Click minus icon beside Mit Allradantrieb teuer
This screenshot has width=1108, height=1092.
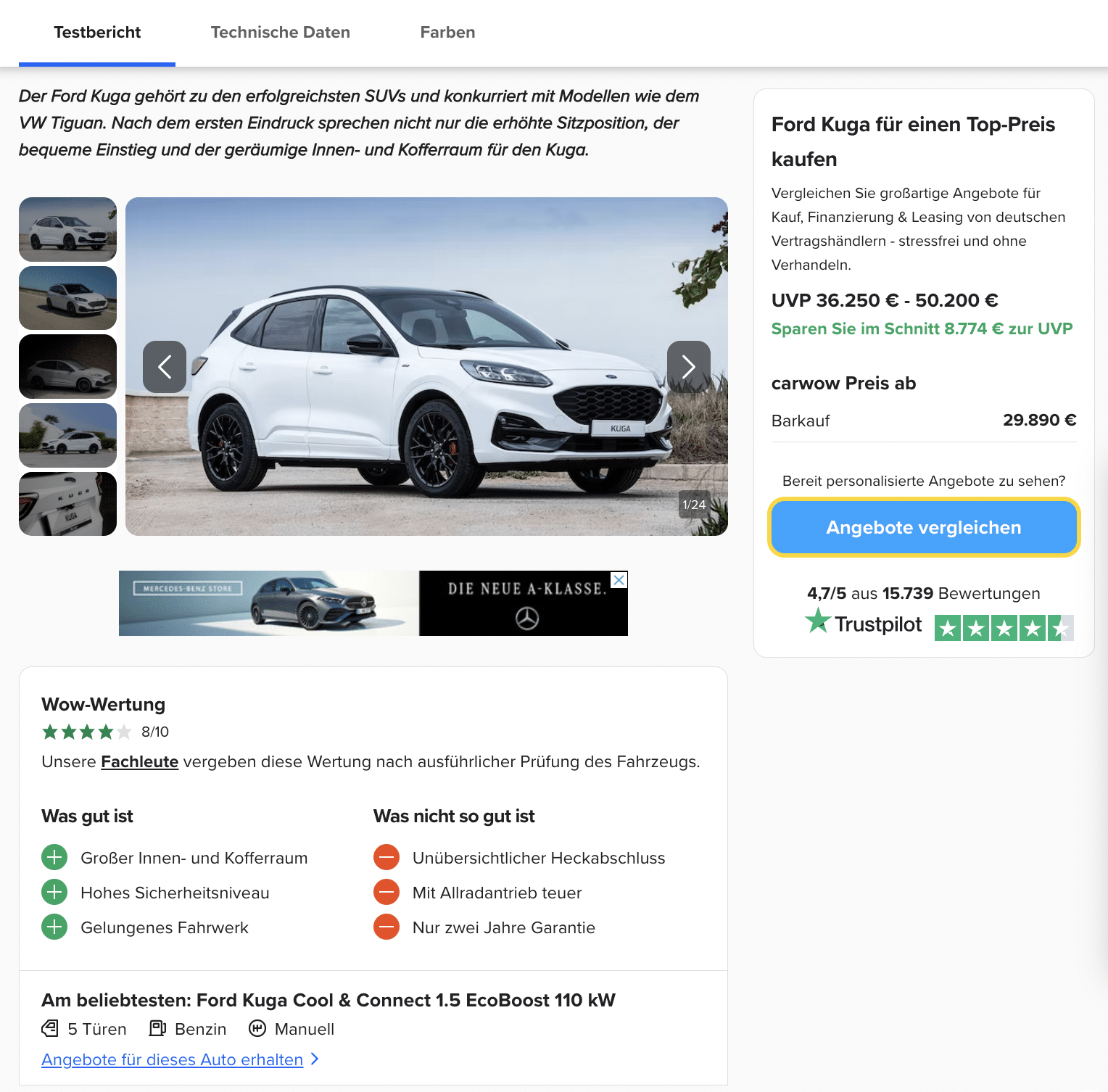point(386,892)
